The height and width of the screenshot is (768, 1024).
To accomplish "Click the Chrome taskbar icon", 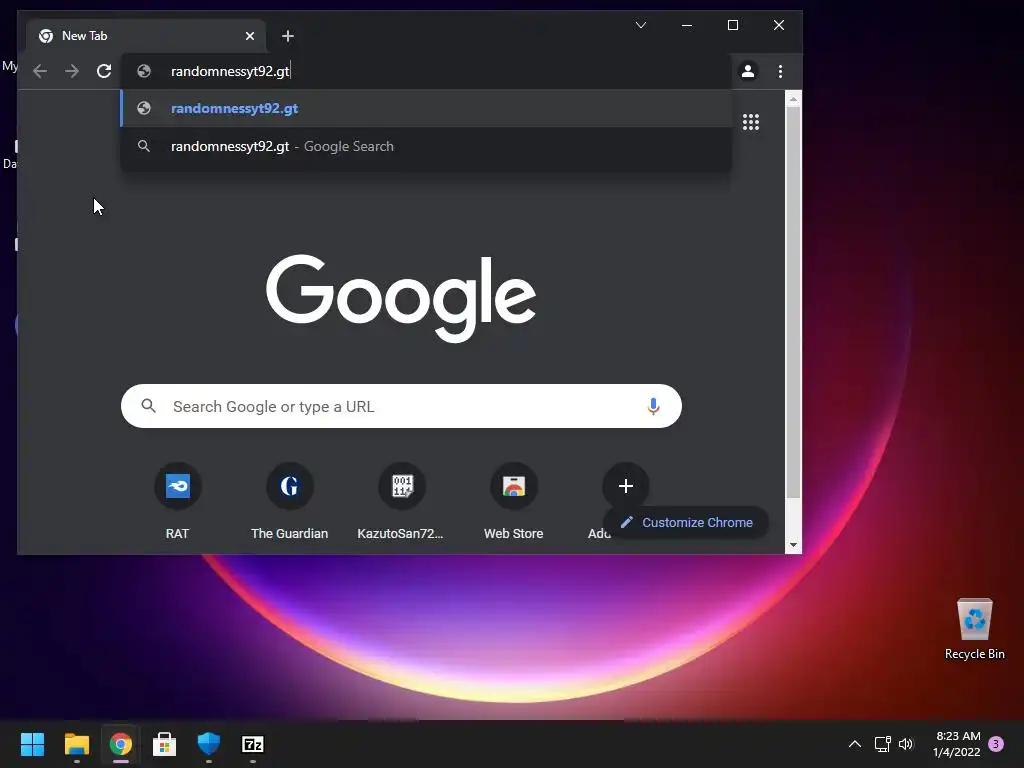I will (121, 744).
